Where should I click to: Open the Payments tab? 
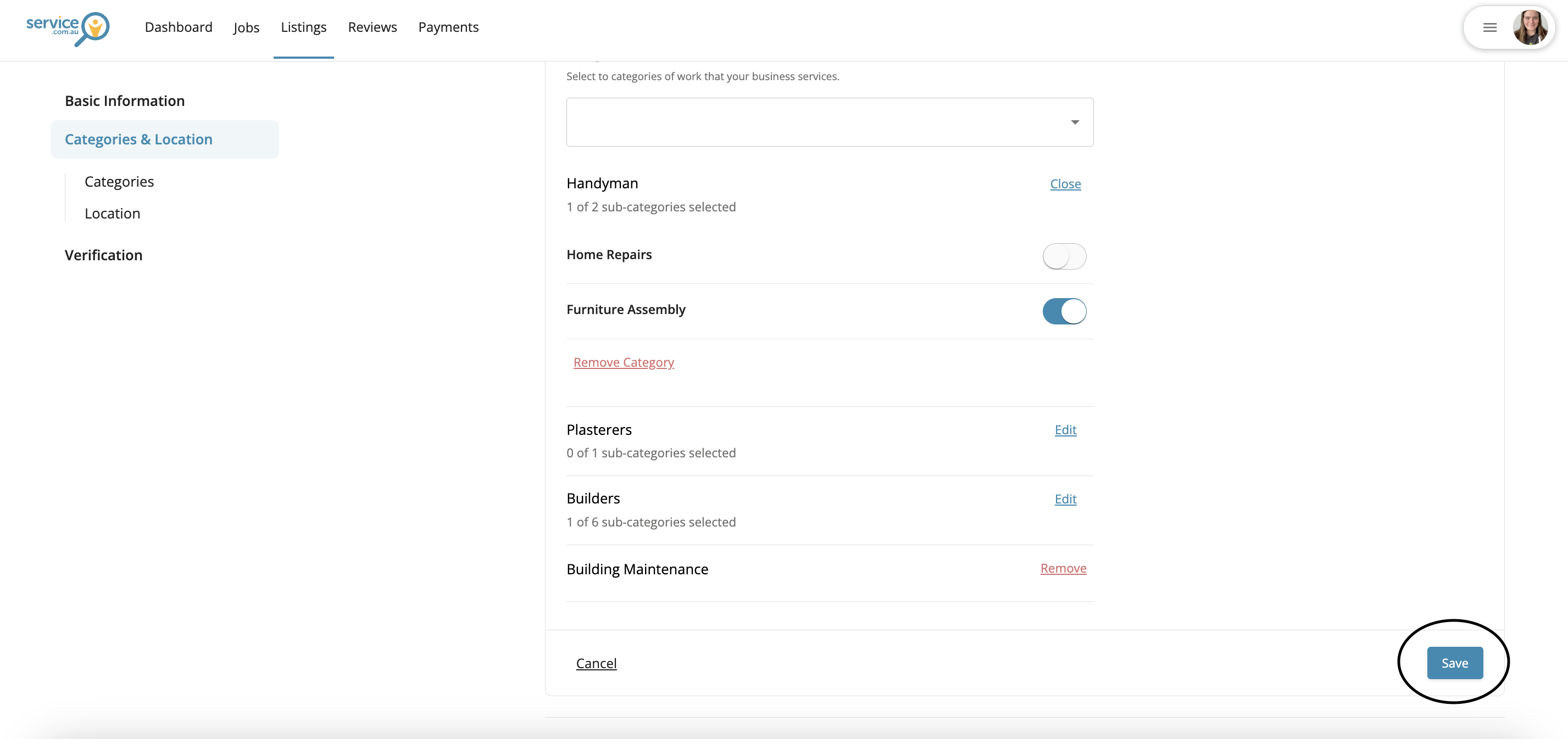tap(448, 27)
